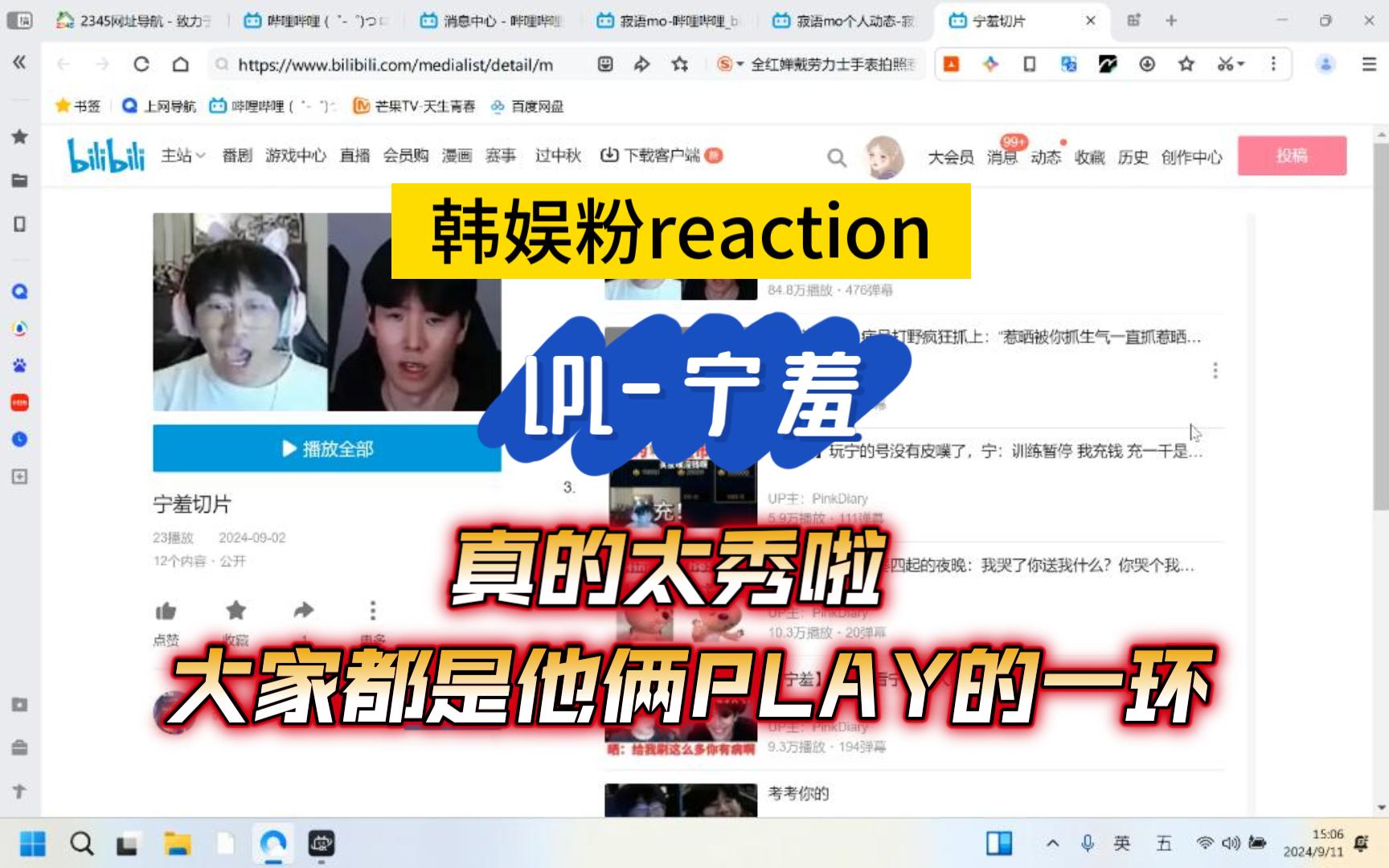Click the pink 投稿 upload button

tap(1292, 156)
